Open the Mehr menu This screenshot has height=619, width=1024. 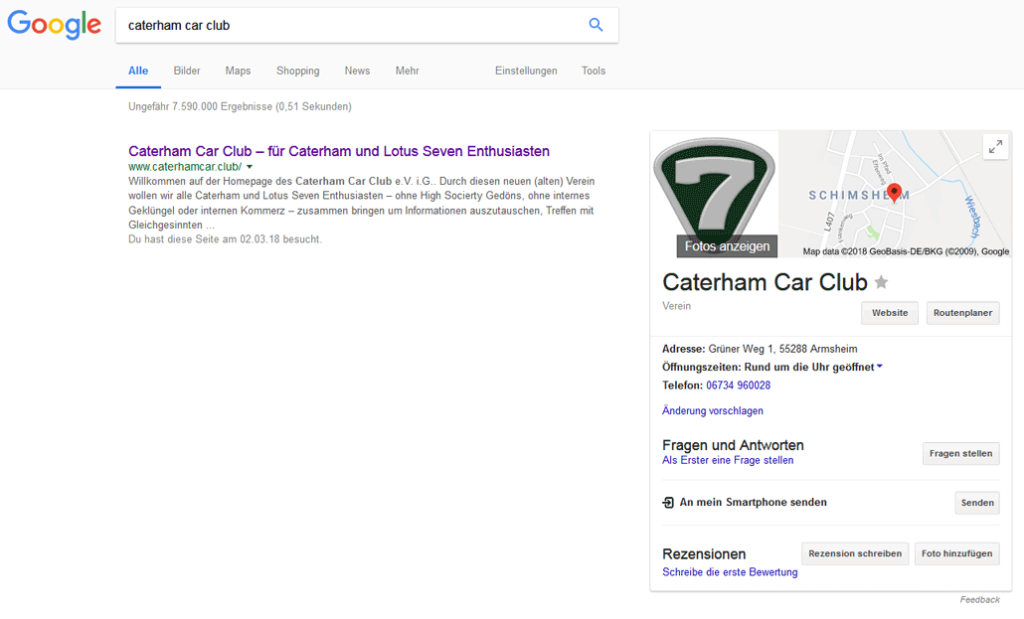(407, 71)
